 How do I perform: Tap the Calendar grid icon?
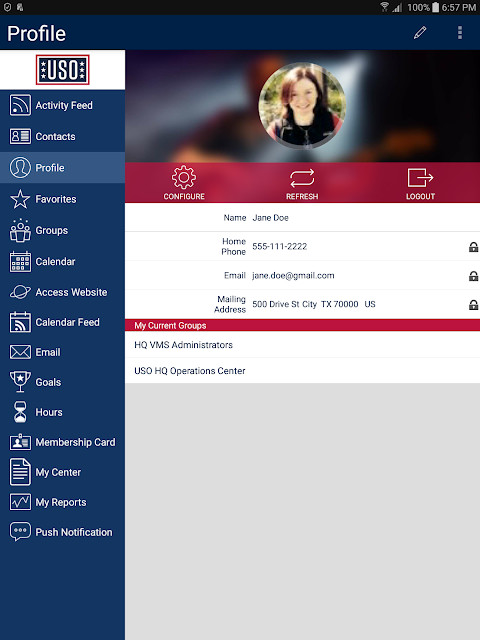click(20, 262)
